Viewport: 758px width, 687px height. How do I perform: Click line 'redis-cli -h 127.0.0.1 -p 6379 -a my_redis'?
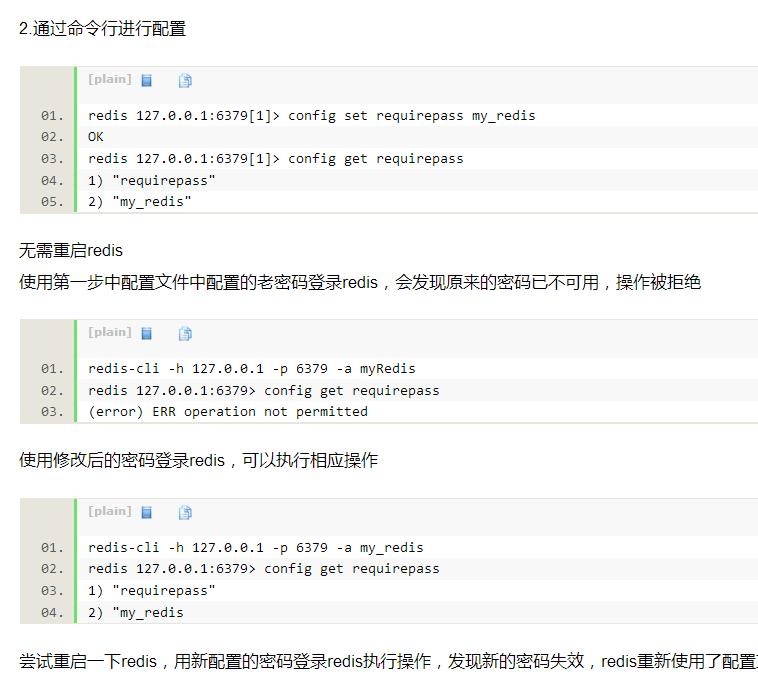point(256,547)
